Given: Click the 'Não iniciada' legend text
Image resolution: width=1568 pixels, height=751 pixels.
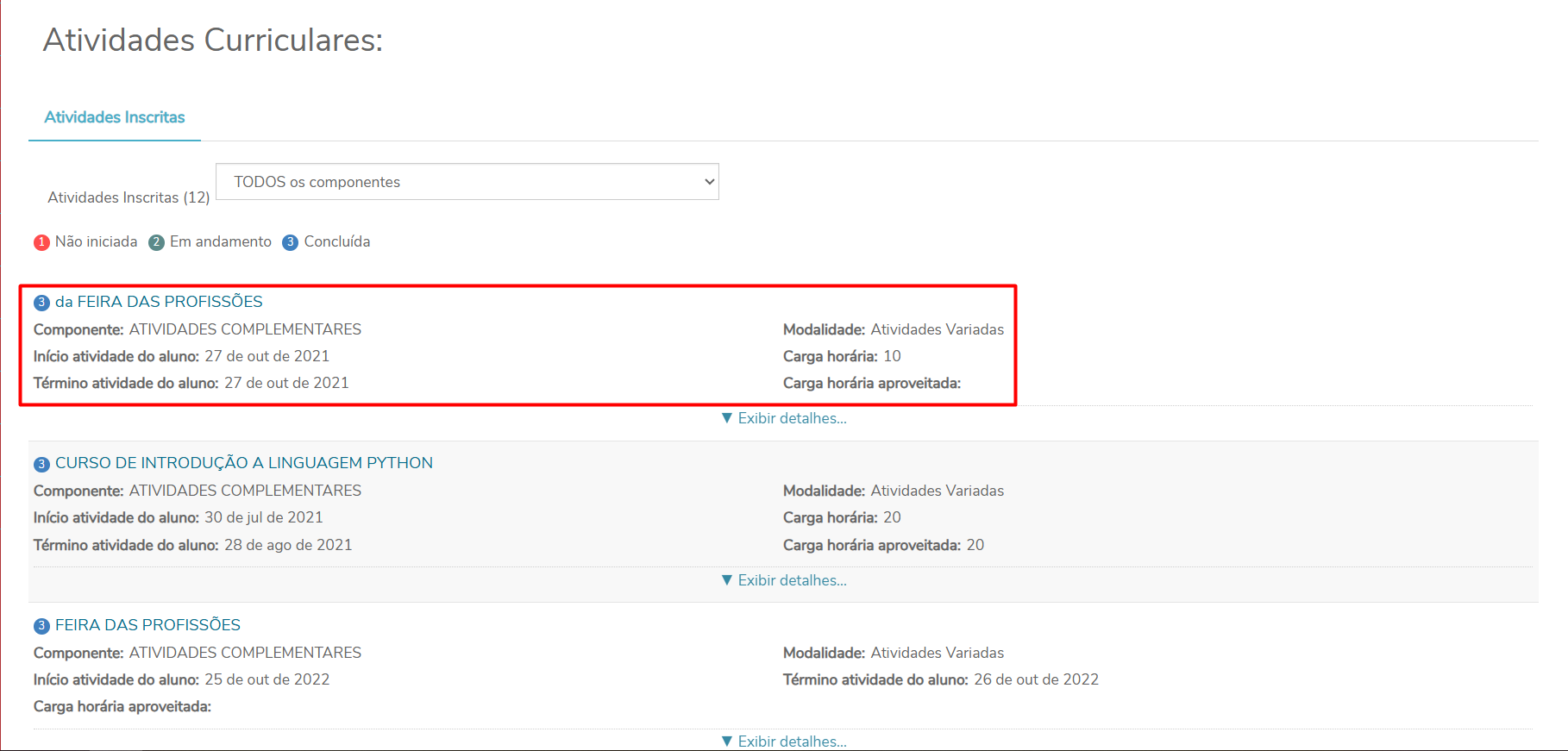Looking at the screenshot, I should 96,241.
